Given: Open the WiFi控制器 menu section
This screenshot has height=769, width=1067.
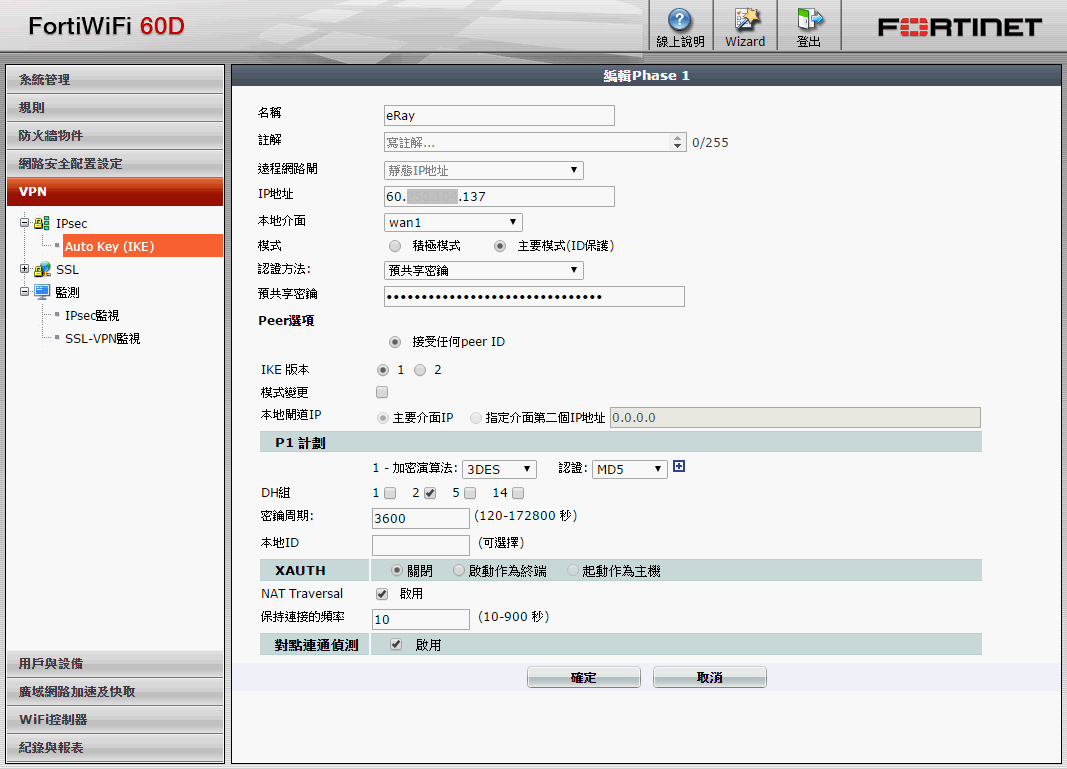Looking at the screenshot, I should pyautogui.click(x=115, y=719).
